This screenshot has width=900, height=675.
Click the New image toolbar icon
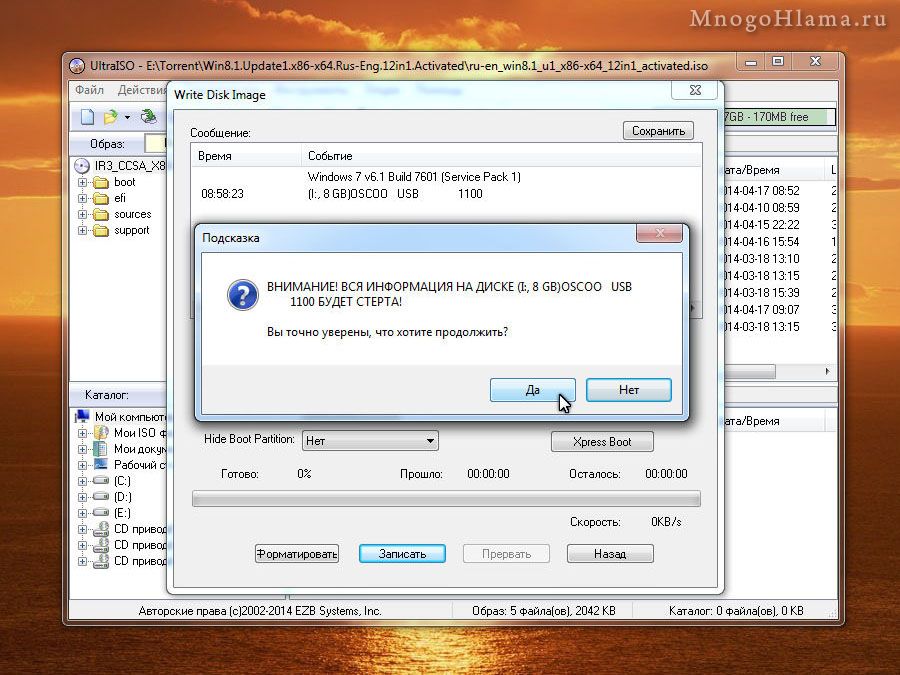(87, 117)
